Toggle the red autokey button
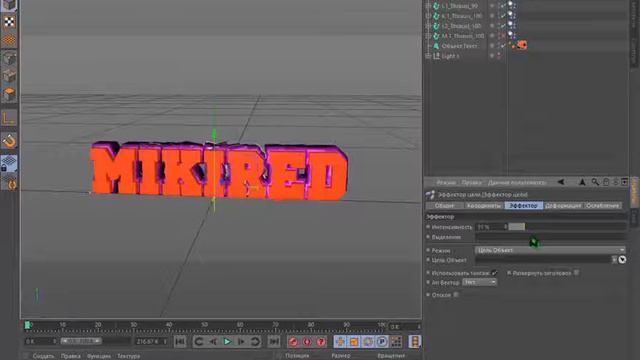The image size is (640, 360). click(307, 341)
